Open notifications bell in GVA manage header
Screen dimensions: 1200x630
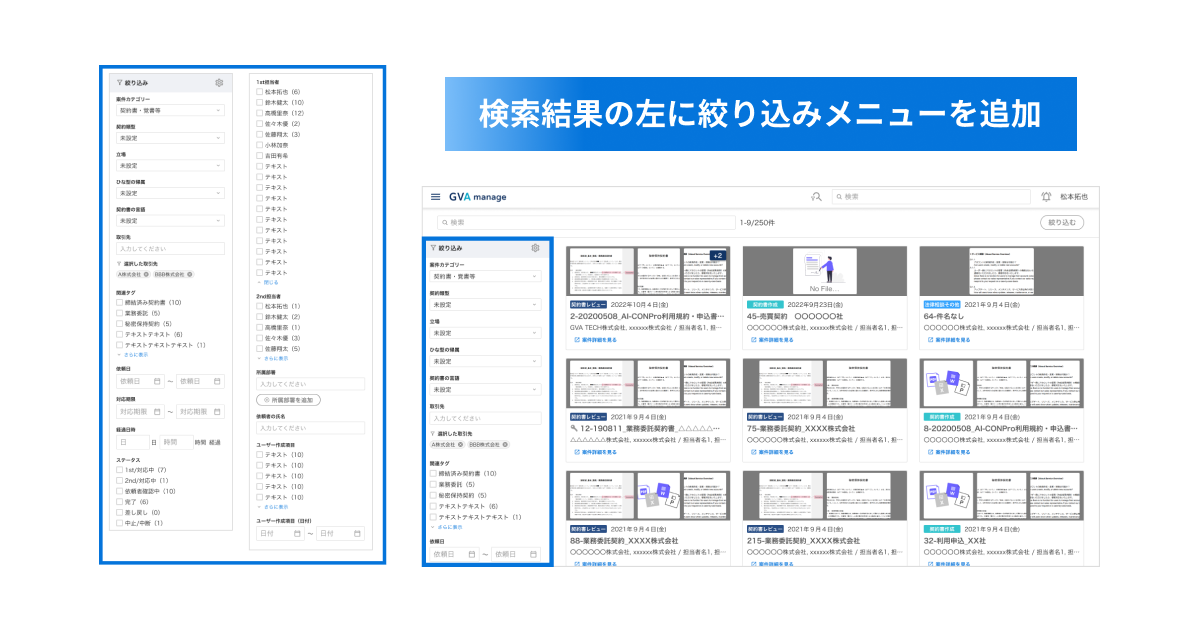coord(1046,197)
